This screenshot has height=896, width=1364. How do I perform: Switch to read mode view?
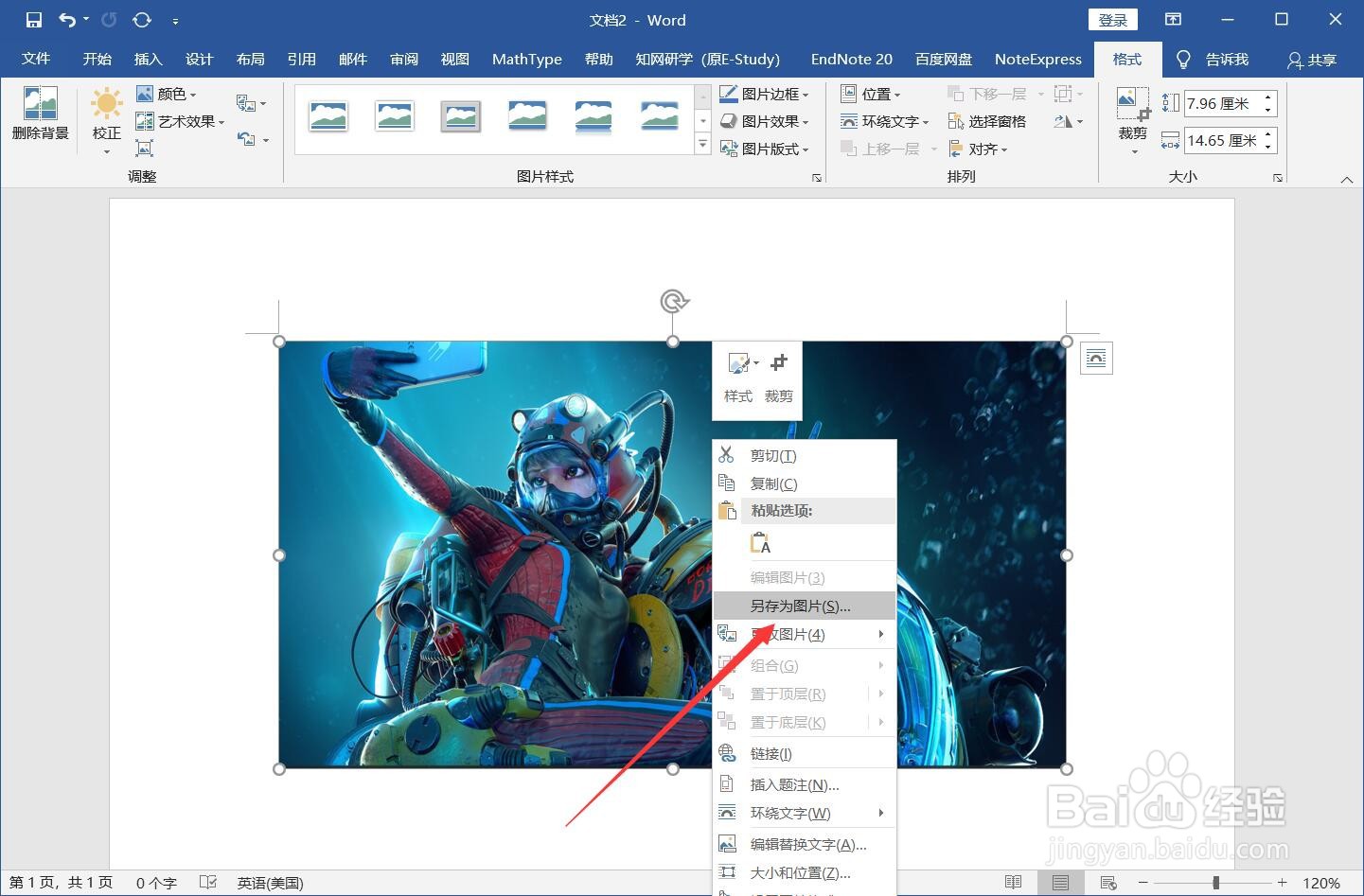coord(1013,883)
